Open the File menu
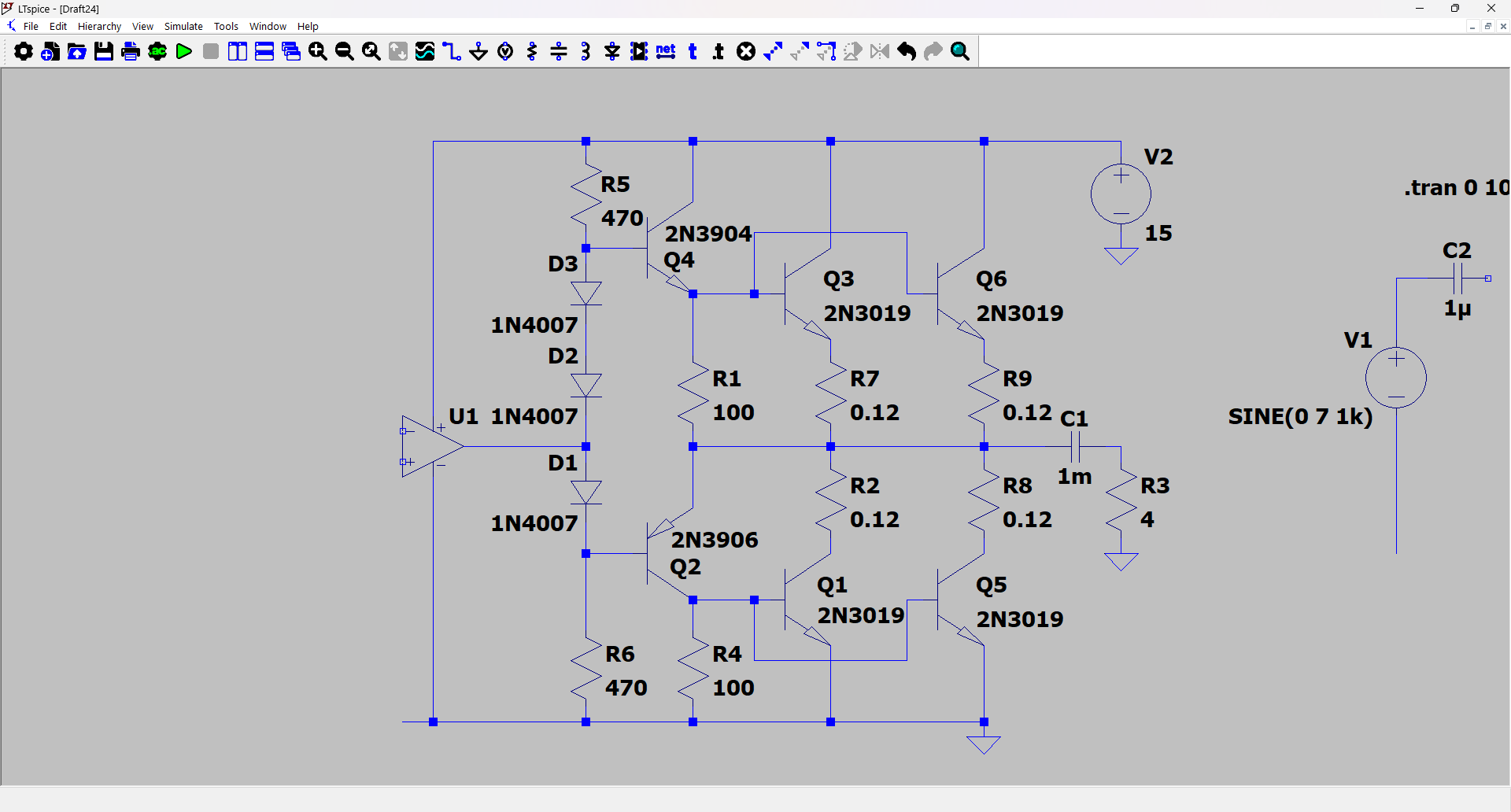This screenshot has width=1511, height=812. (31, 26)
